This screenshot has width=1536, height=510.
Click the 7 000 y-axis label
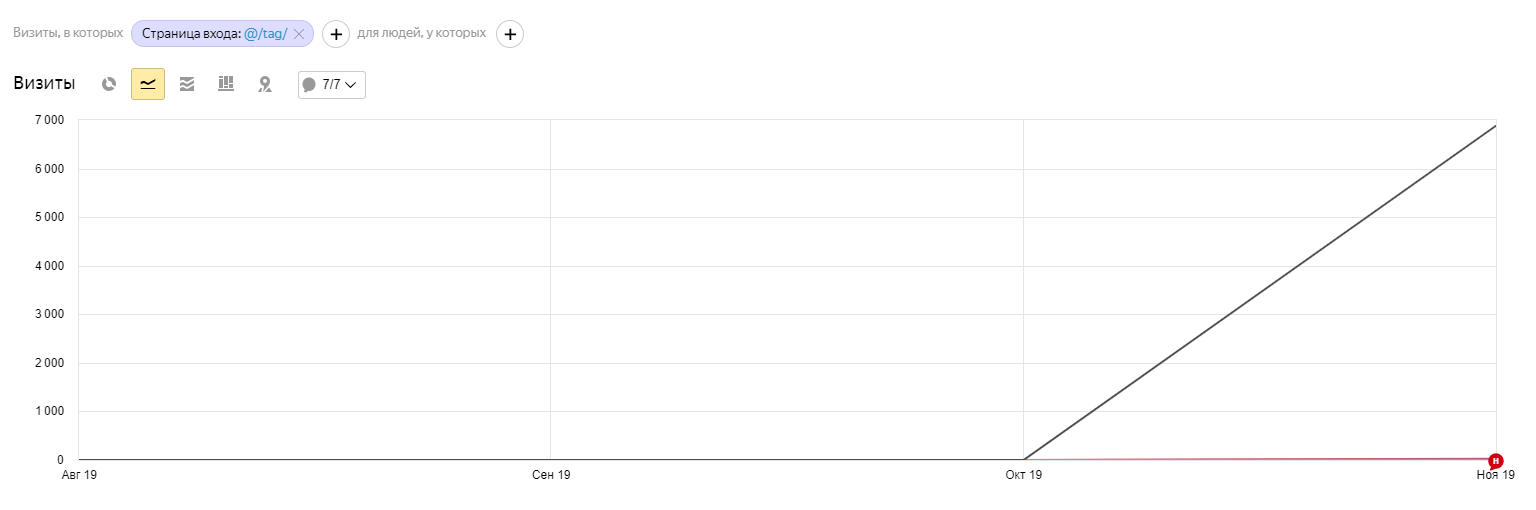(49, 121)
